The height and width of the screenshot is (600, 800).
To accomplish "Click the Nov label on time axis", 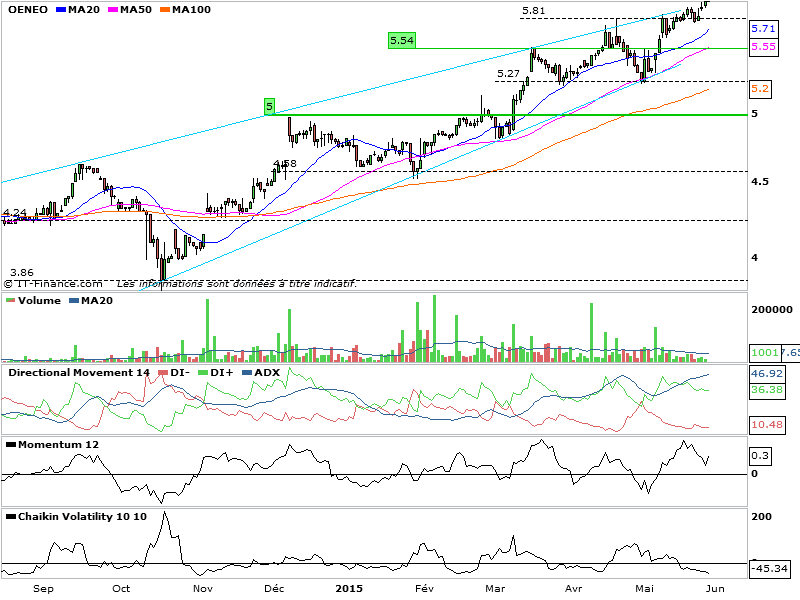I will point(203,588).
